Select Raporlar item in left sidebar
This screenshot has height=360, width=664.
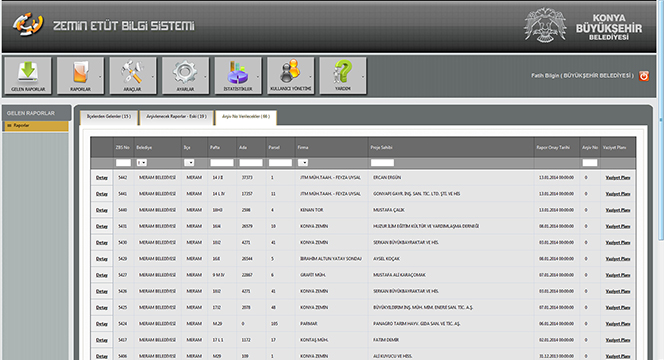click(x=36, y=126)
